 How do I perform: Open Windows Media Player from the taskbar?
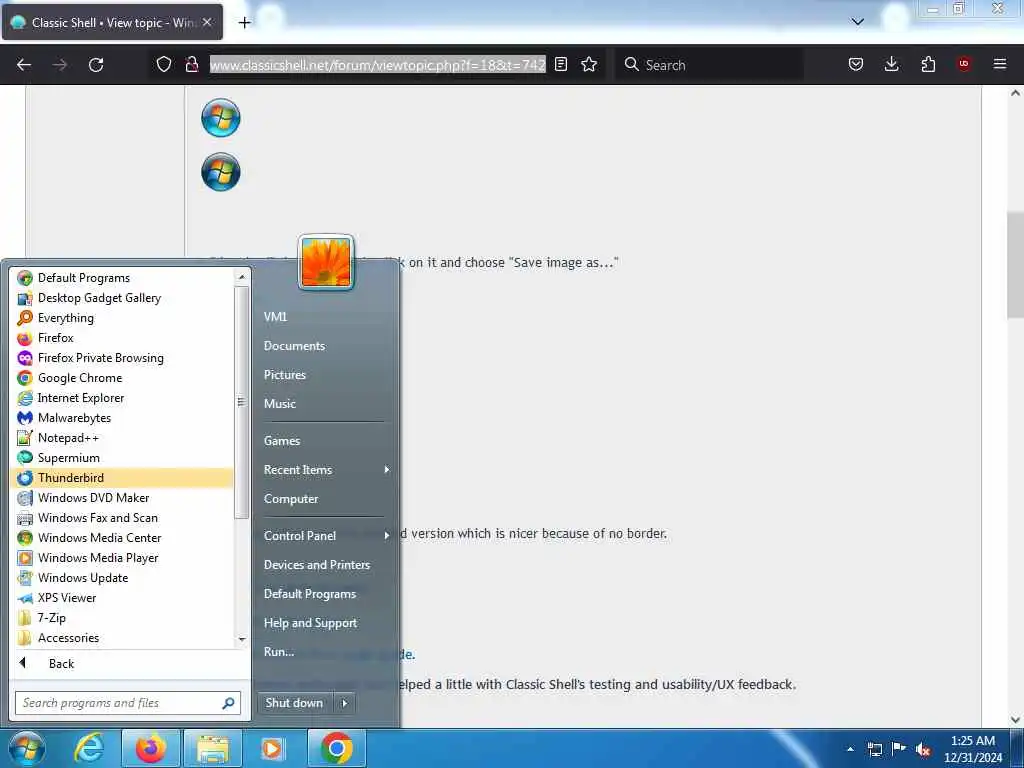tap(273, 748)
